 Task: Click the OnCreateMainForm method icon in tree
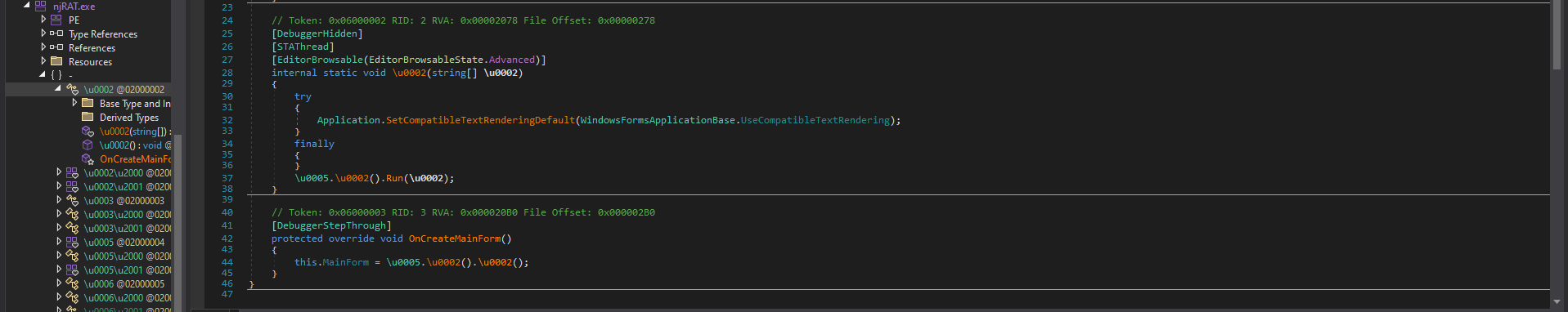(x=88, y=158)
